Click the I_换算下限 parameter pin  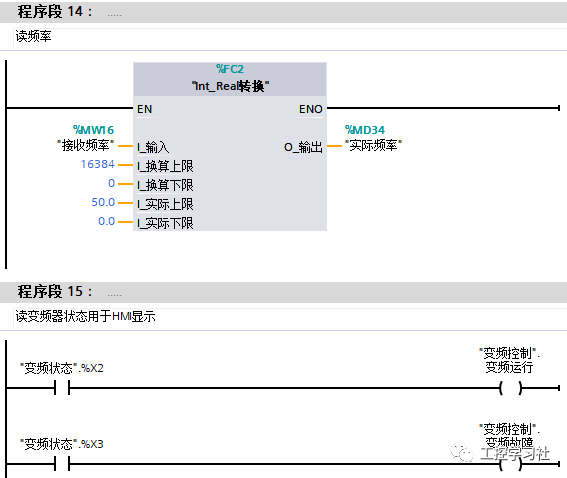pyautogui.click(x=165, y=185)
